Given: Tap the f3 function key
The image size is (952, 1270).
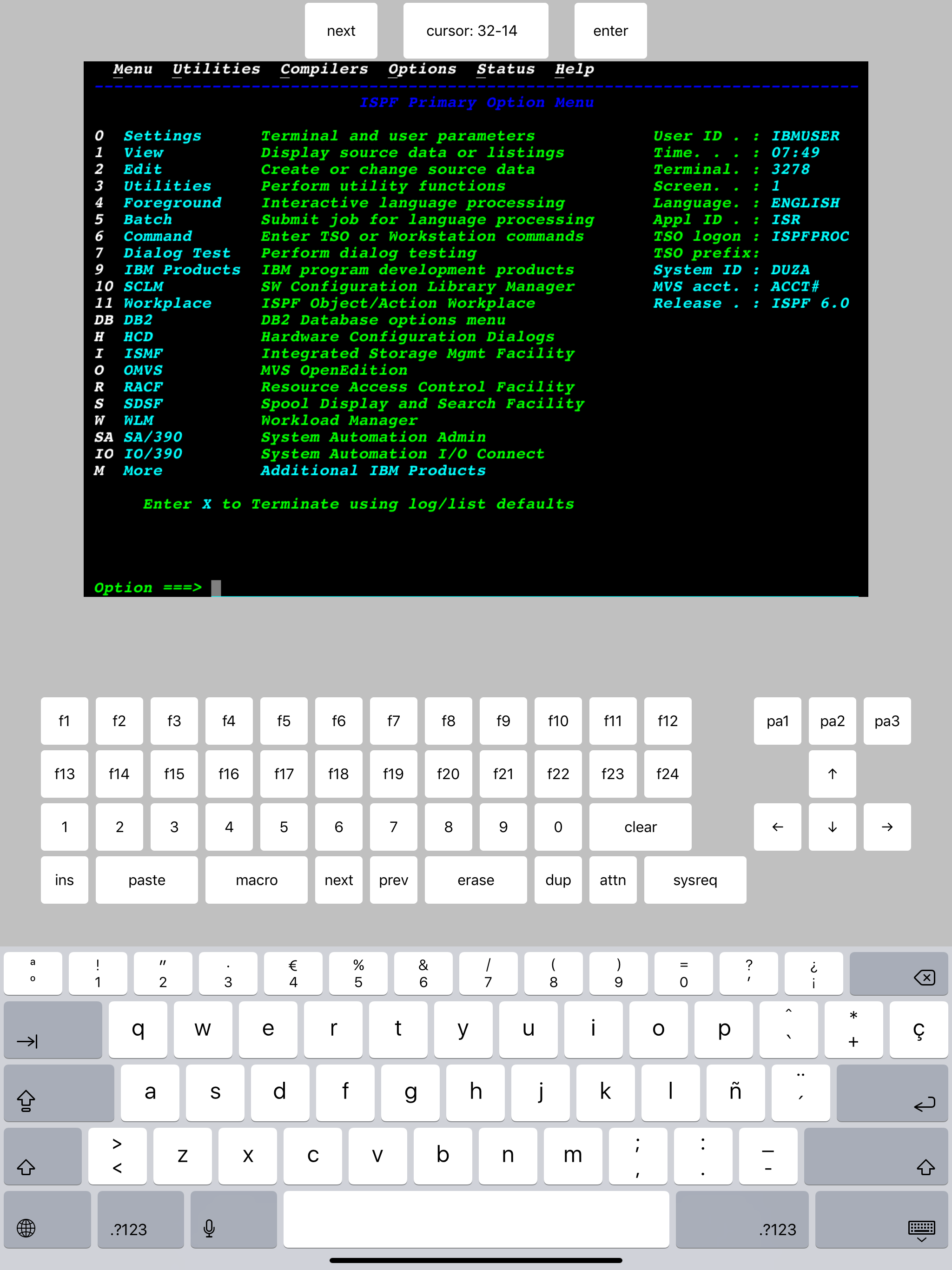Looking at the screenshot, I should [x=174, y=721].
